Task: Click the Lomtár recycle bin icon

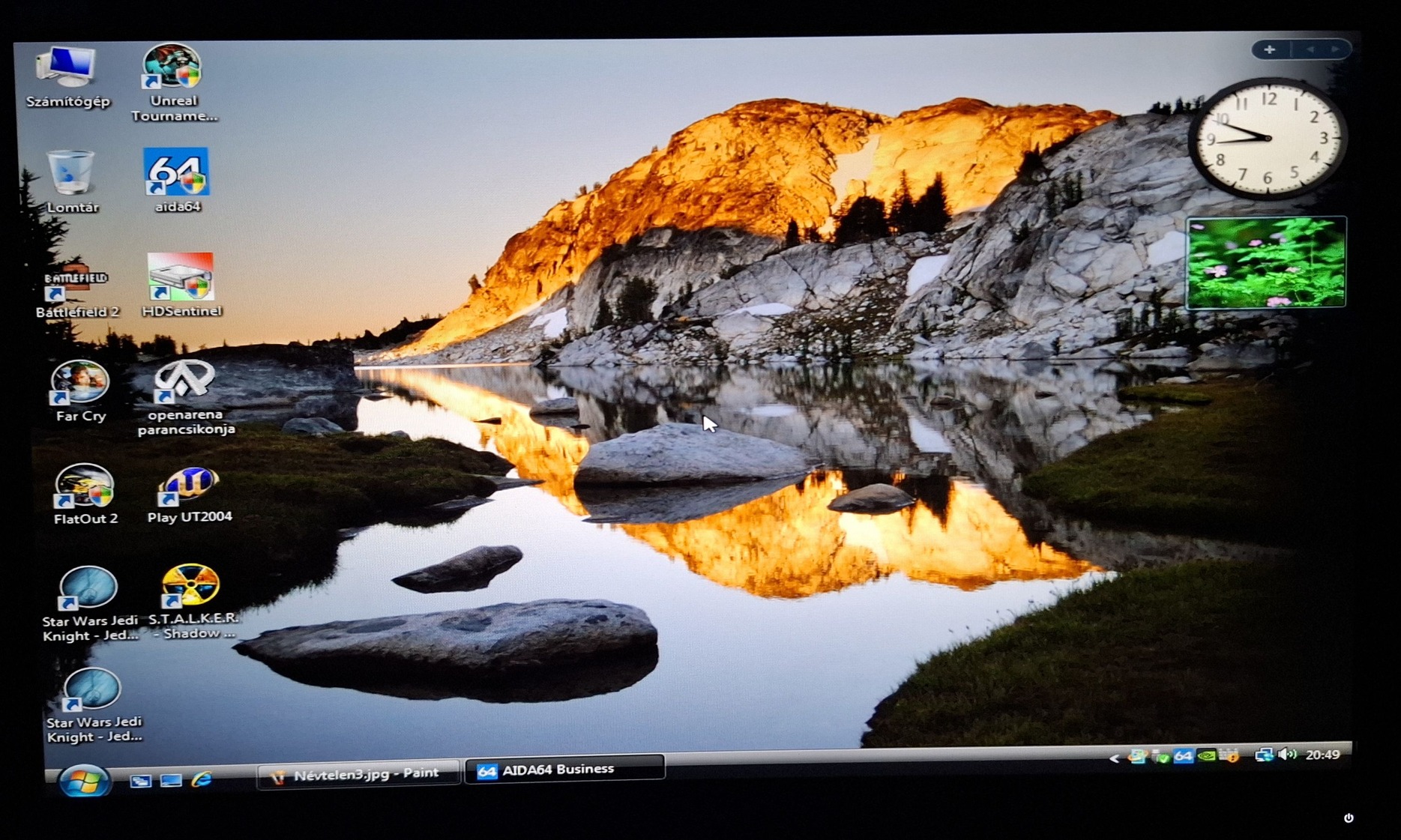Action: [x=71, y=182]
